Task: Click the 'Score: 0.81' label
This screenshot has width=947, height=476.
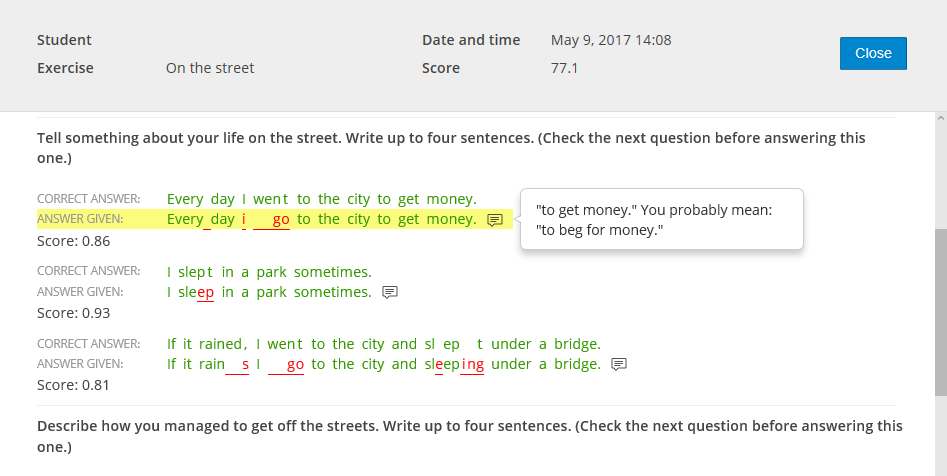Action: (74, 385)
